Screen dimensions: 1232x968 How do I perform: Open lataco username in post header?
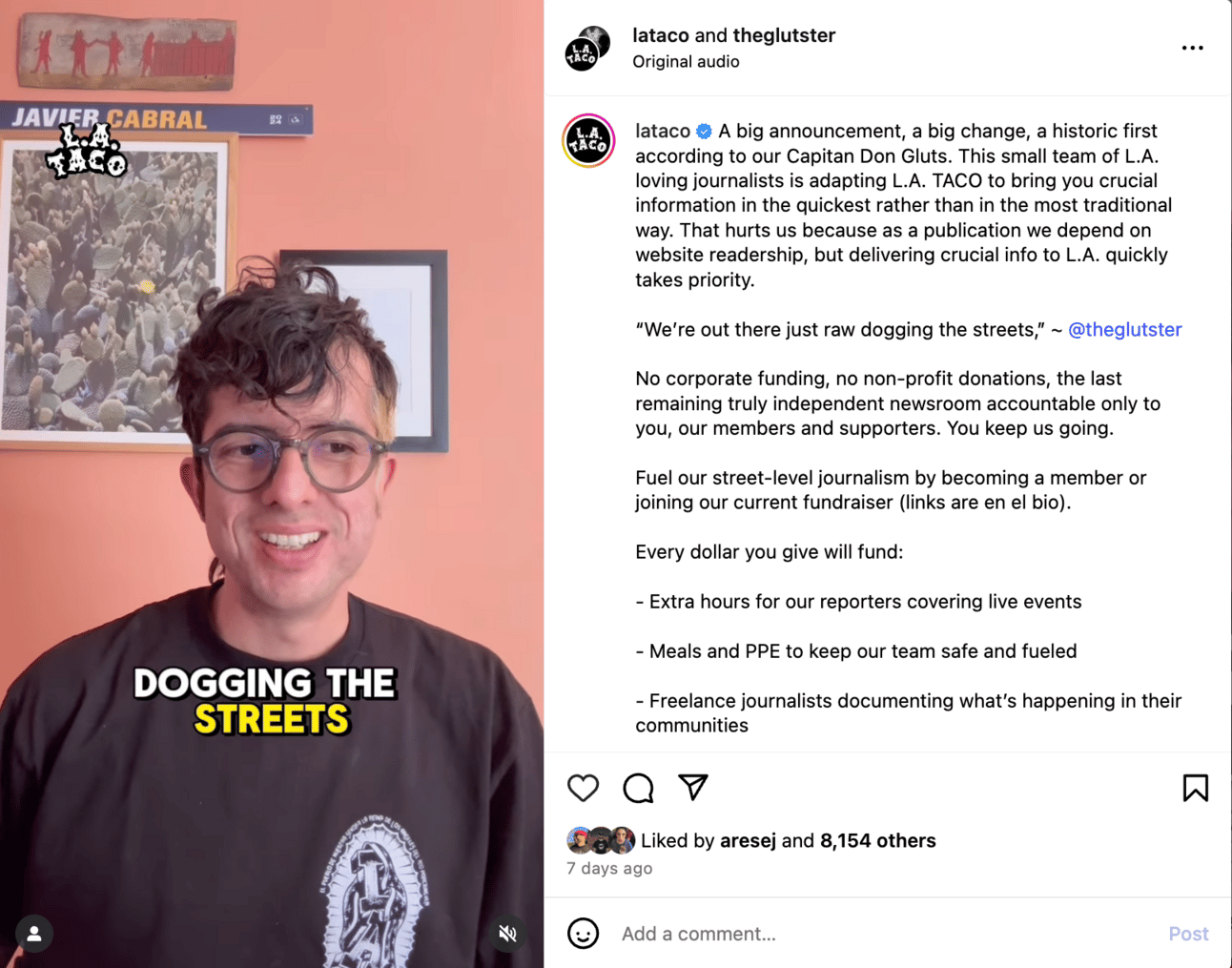click(661, 35)
